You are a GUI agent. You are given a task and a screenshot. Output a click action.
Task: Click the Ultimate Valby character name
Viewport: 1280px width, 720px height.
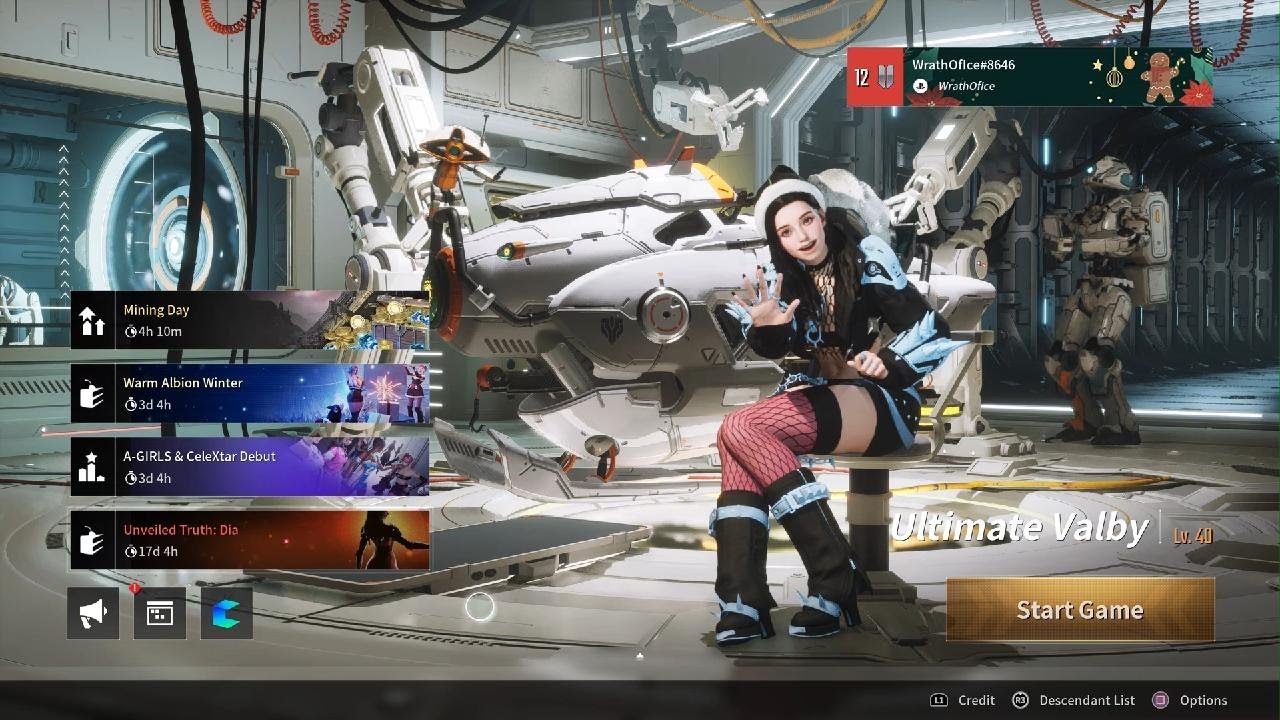[x=1018, y=528]
